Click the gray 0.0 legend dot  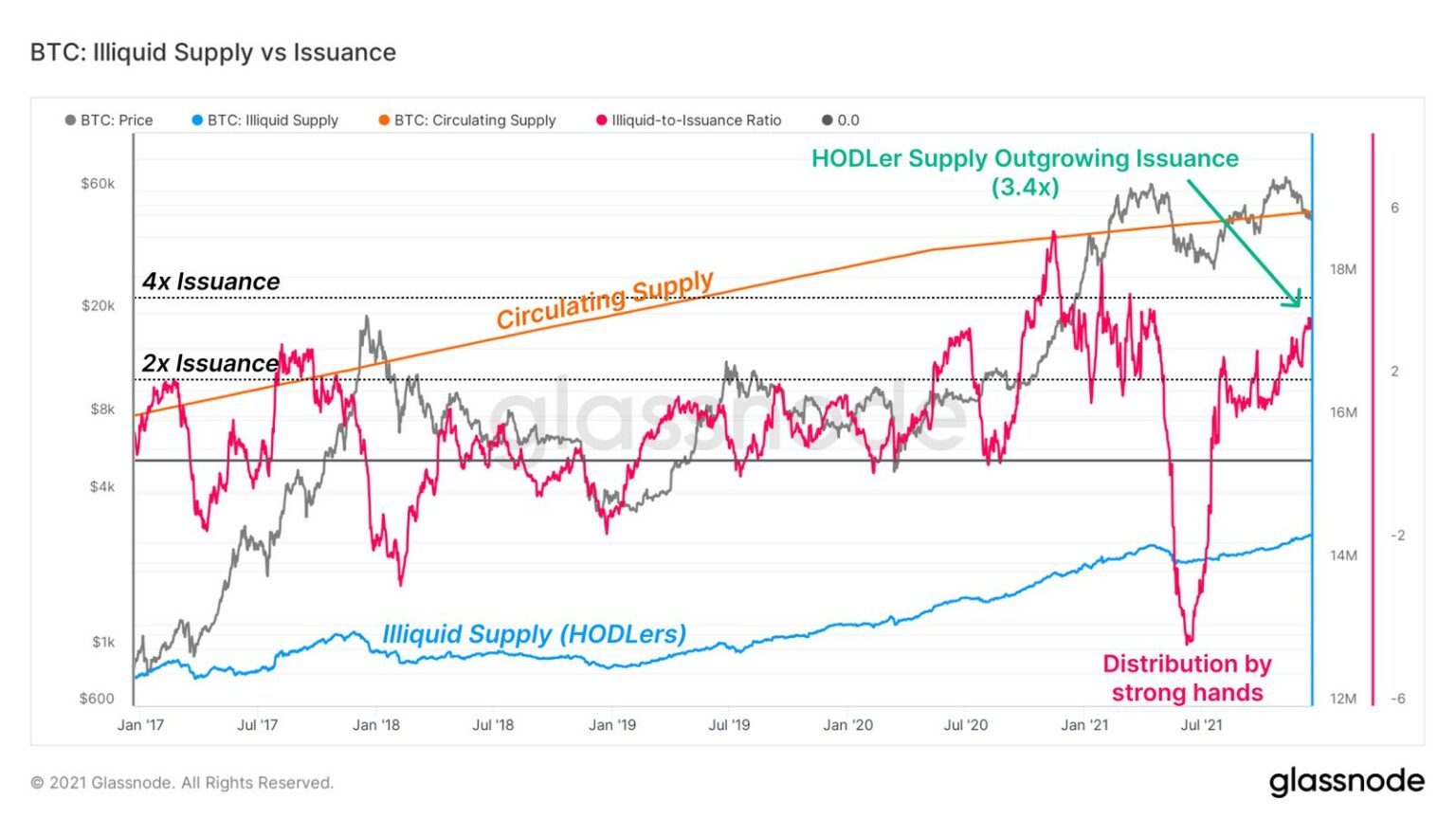click(828, 120)
